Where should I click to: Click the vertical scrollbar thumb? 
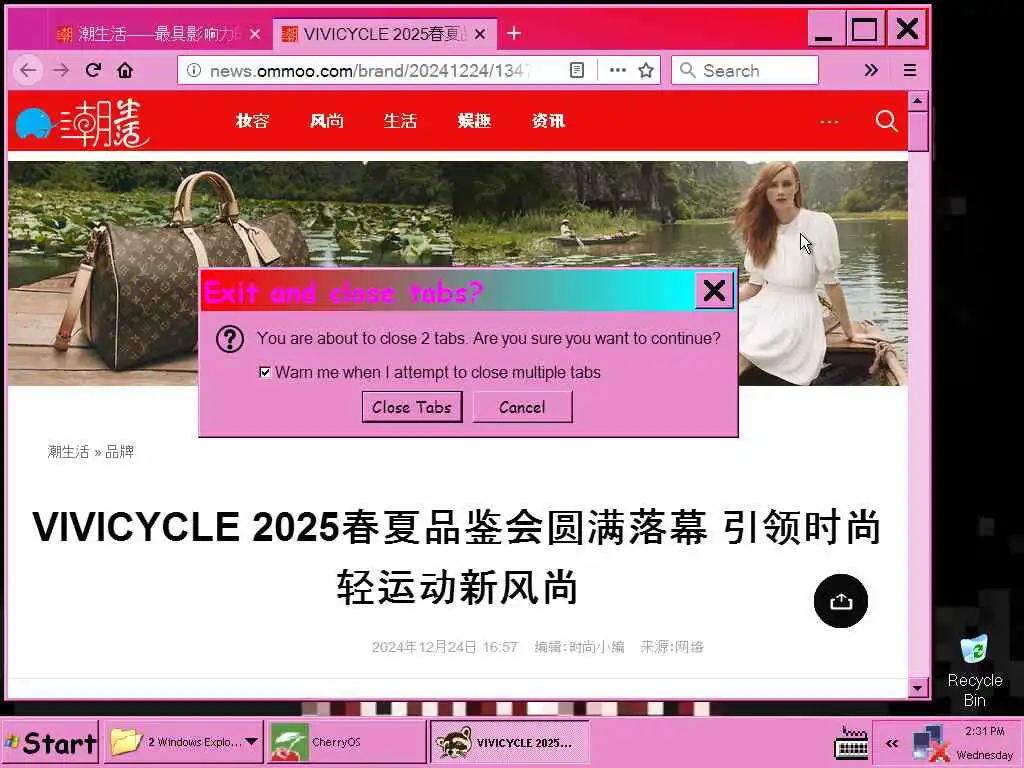coord(918,132)
